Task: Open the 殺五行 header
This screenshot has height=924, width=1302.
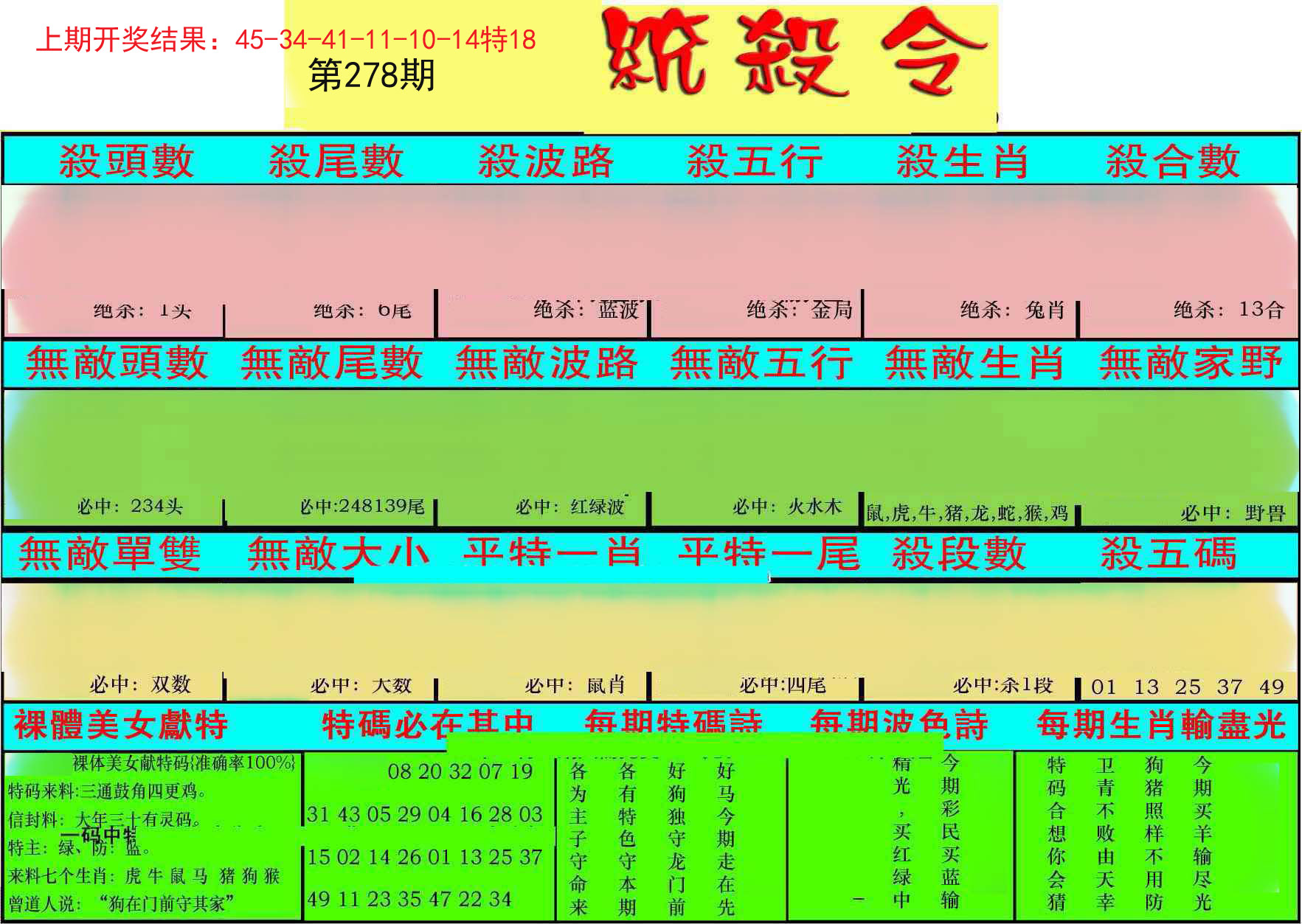Action: click(x=755, y=161)
